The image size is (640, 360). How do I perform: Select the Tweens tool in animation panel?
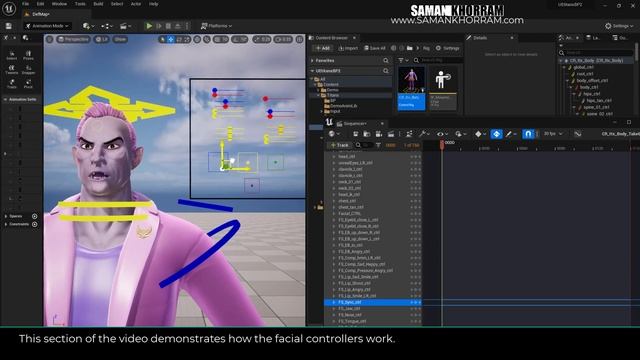pos(12,70)
